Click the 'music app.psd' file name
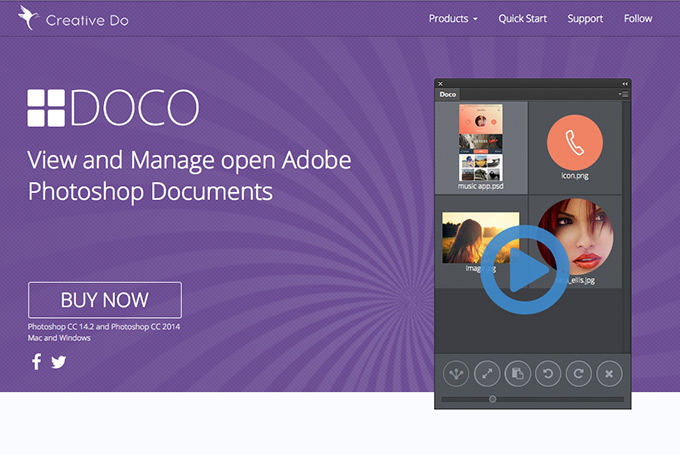This screenshot has width=680, height=455. (x=481, y=186)
